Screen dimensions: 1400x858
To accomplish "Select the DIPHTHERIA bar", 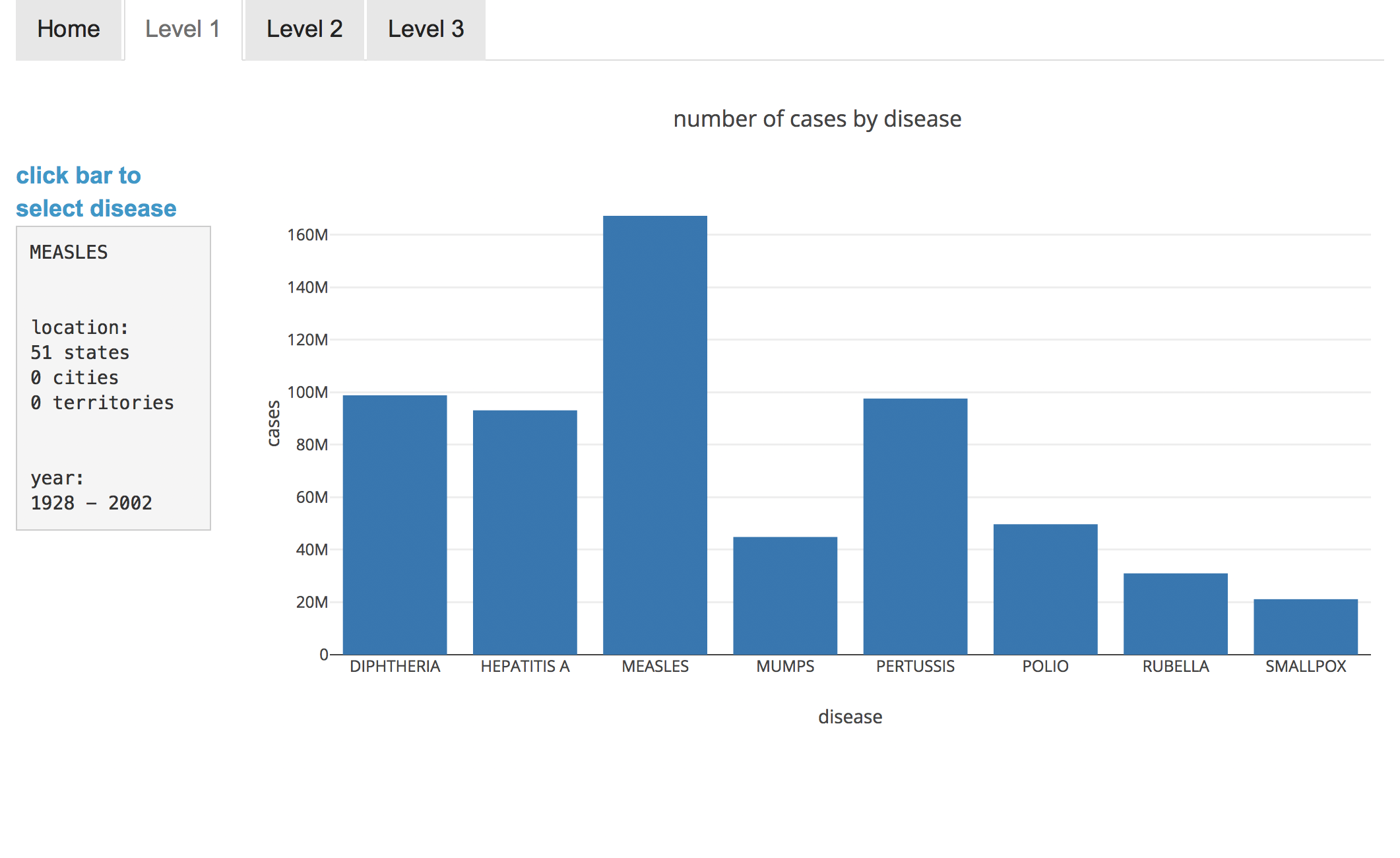I will (395, 525).
